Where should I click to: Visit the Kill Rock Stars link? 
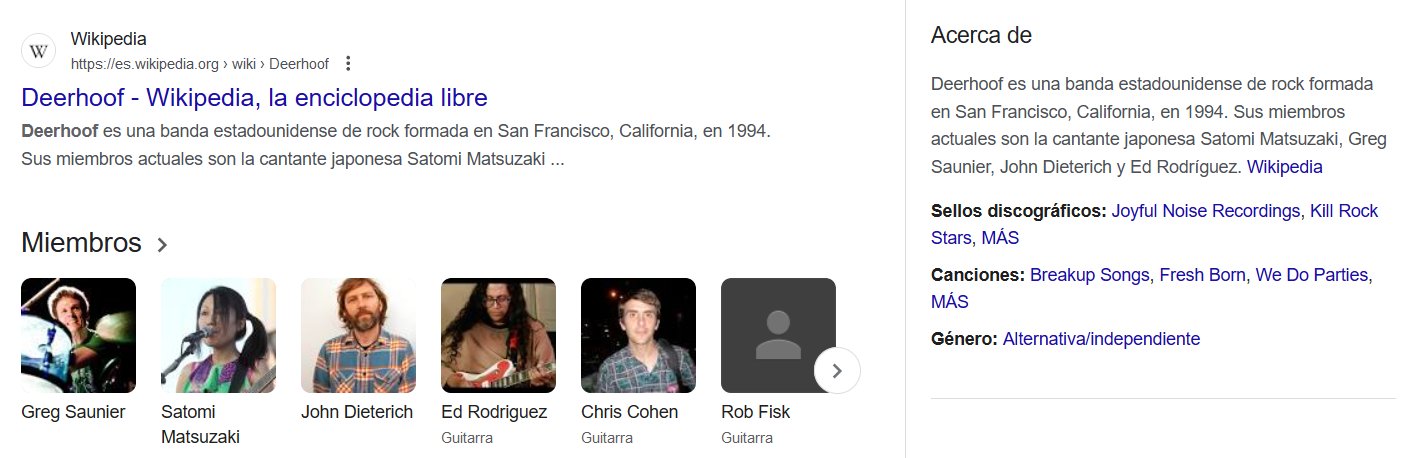pos(1344,211)
